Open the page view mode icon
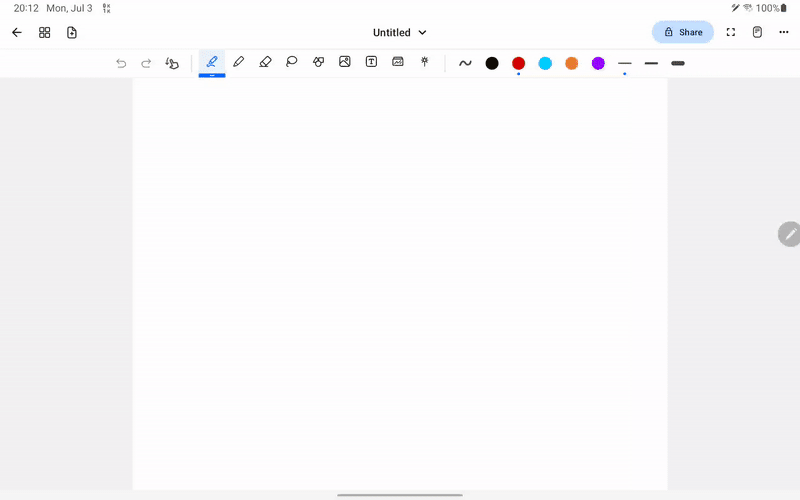This screenshot has width=800, height=500. (757, 32)
